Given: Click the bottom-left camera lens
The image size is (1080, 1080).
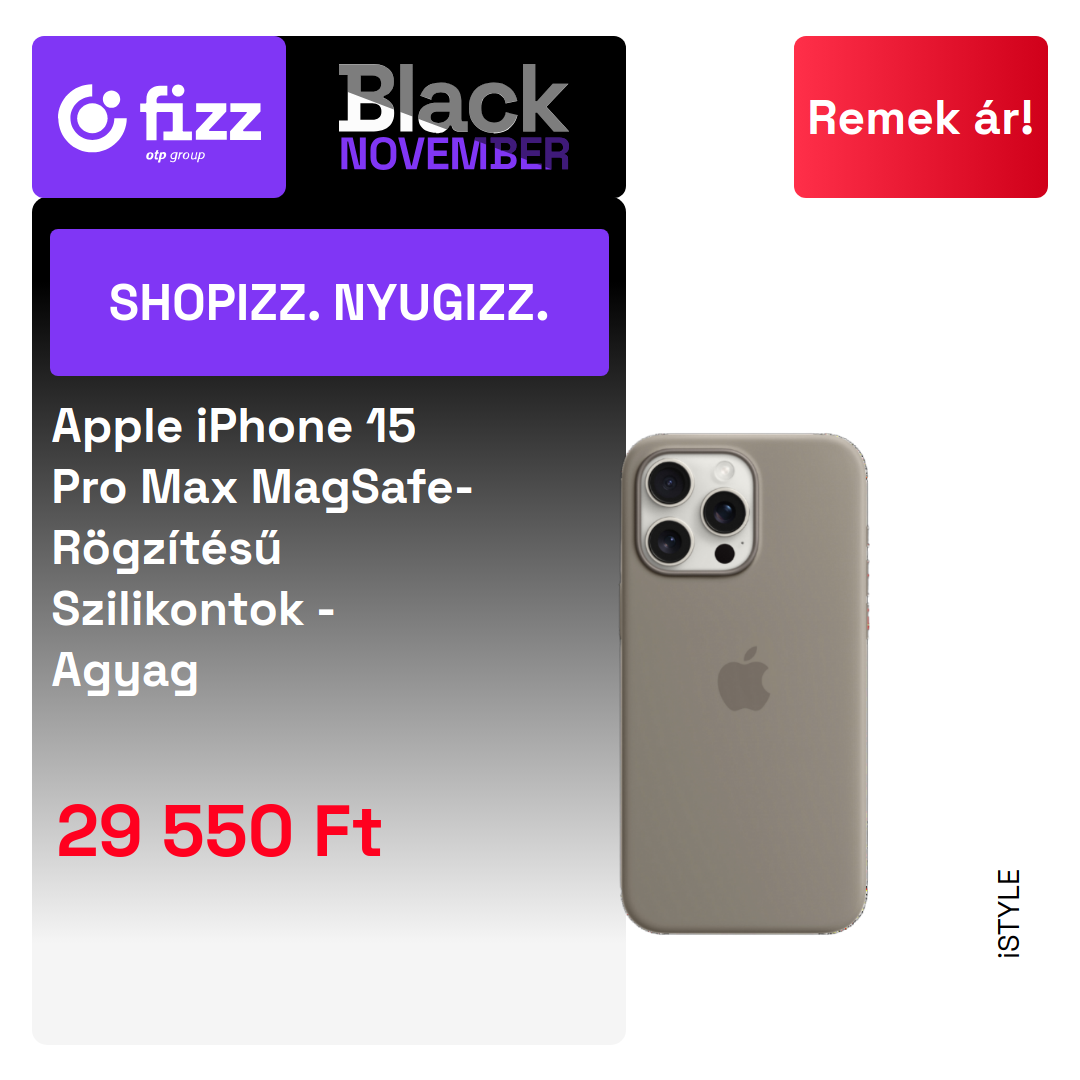Looking at the screenshot, I should tap(668, 542).
